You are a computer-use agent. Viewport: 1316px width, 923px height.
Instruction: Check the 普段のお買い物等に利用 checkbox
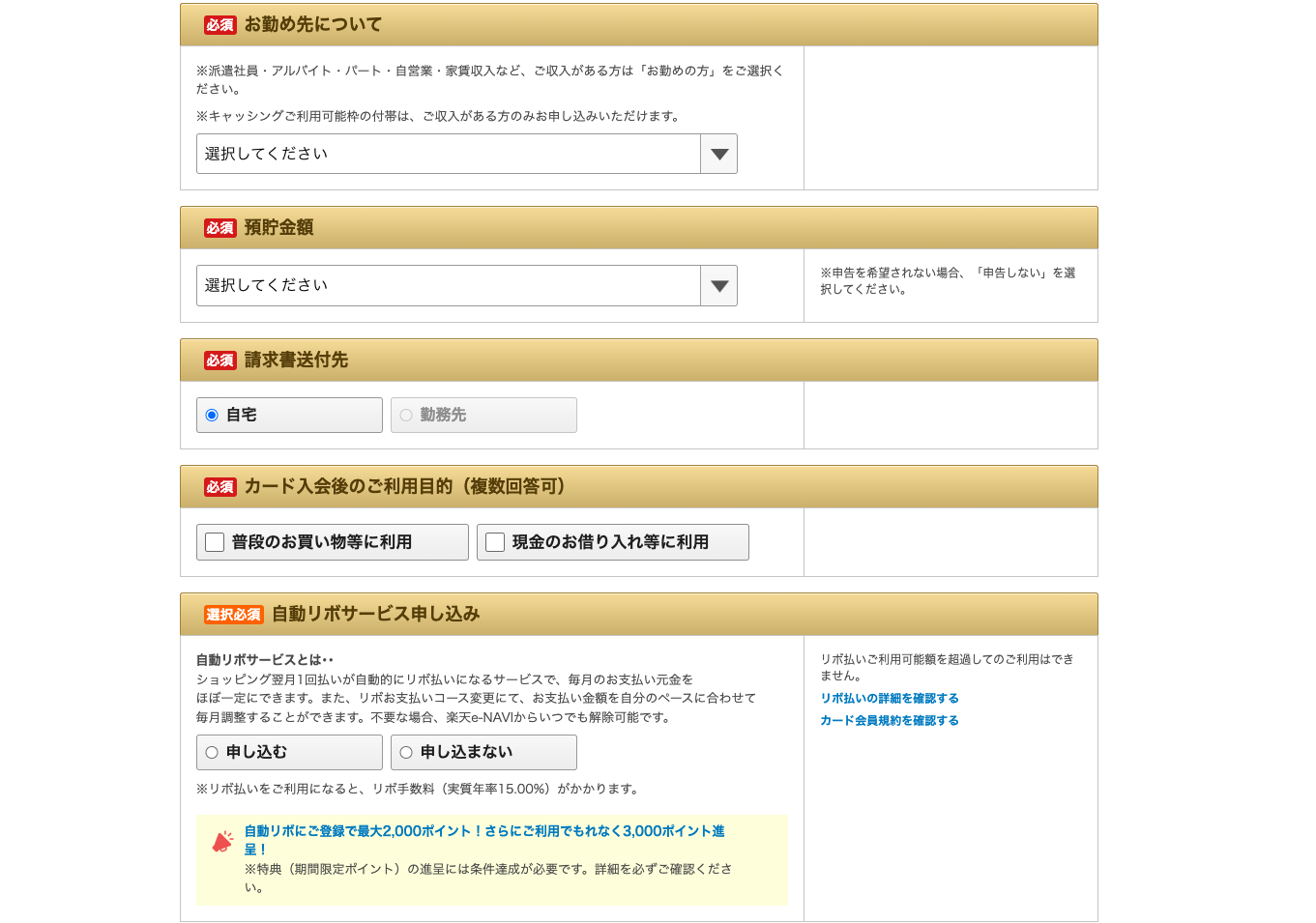215,542
